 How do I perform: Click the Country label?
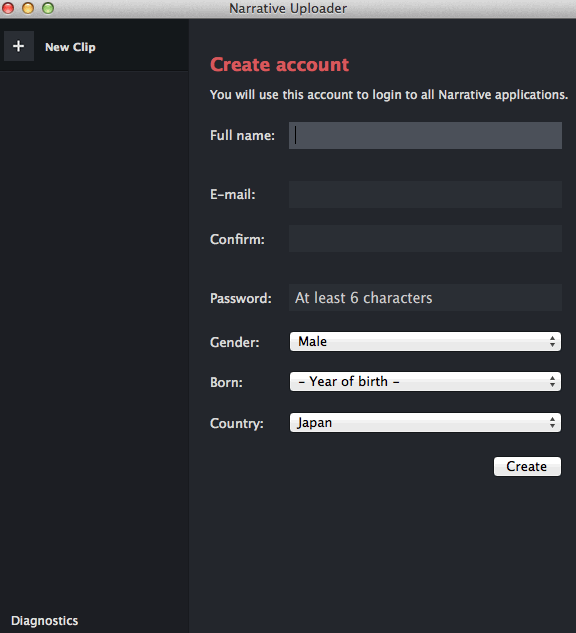[x=237, y=423]
